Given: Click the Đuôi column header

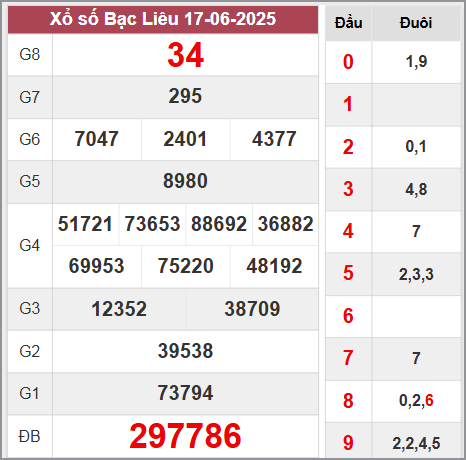Looking at the screenshot, I should click(x=416, y=23).
